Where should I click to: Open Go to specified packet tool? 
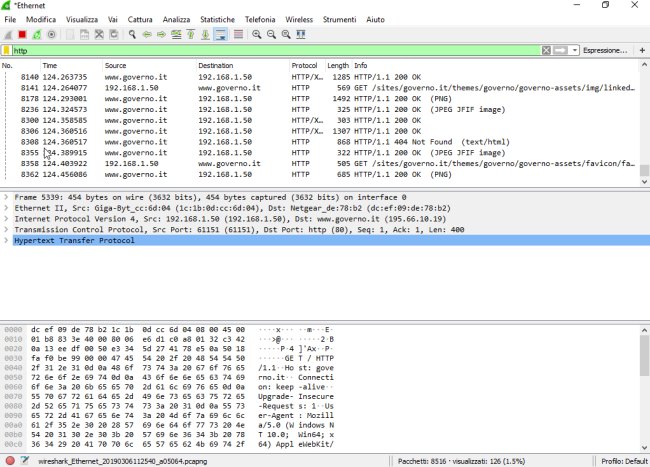(176, 34)
